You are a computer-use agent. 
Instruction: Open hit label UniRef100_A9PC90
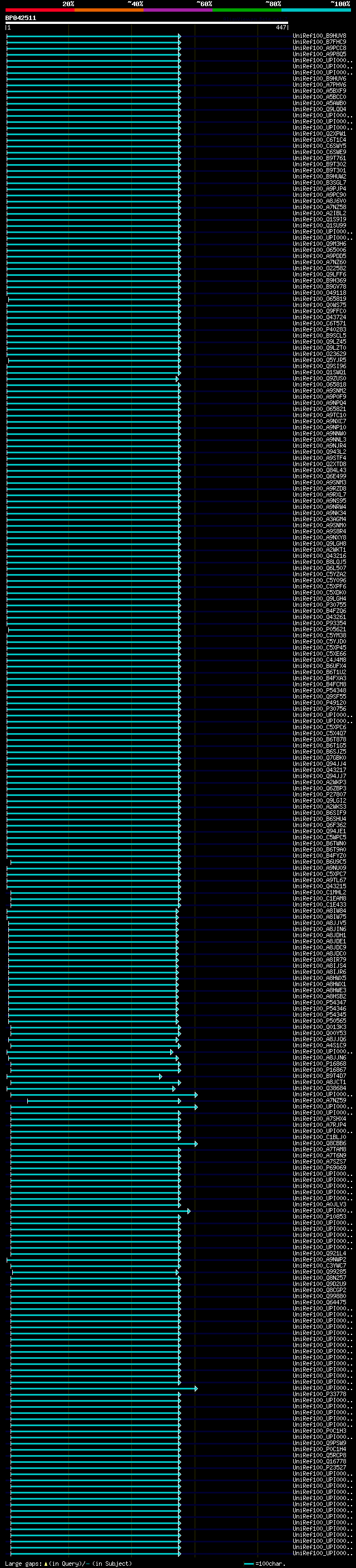coord(319,195)
